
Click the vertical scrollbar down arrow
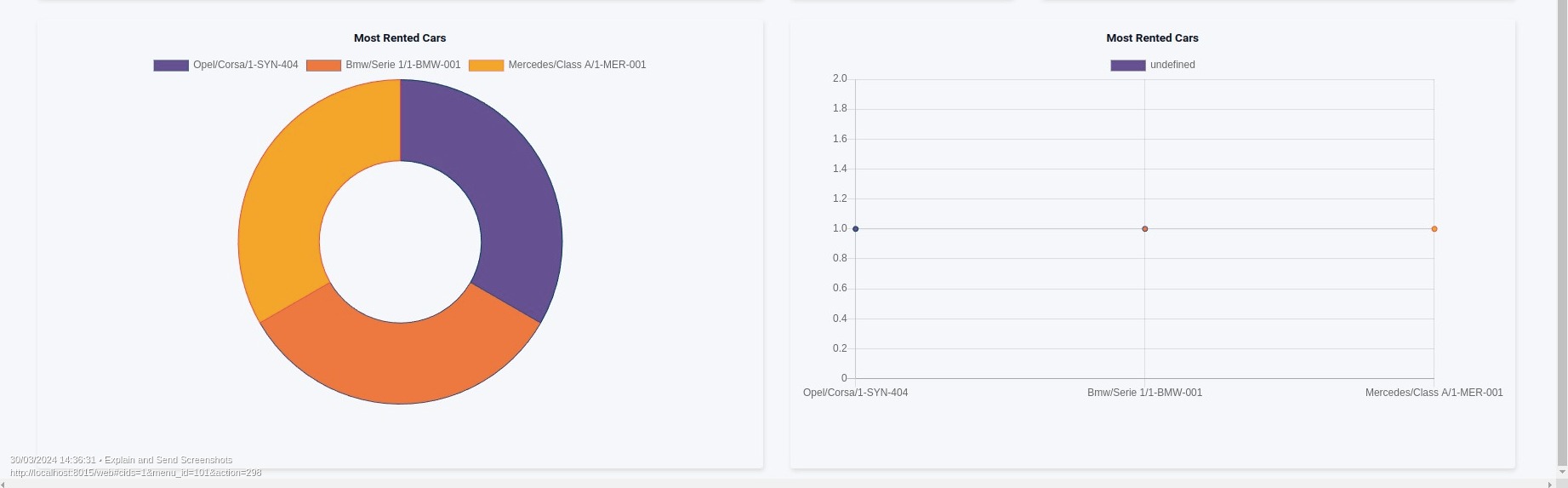pos(1561,471)
